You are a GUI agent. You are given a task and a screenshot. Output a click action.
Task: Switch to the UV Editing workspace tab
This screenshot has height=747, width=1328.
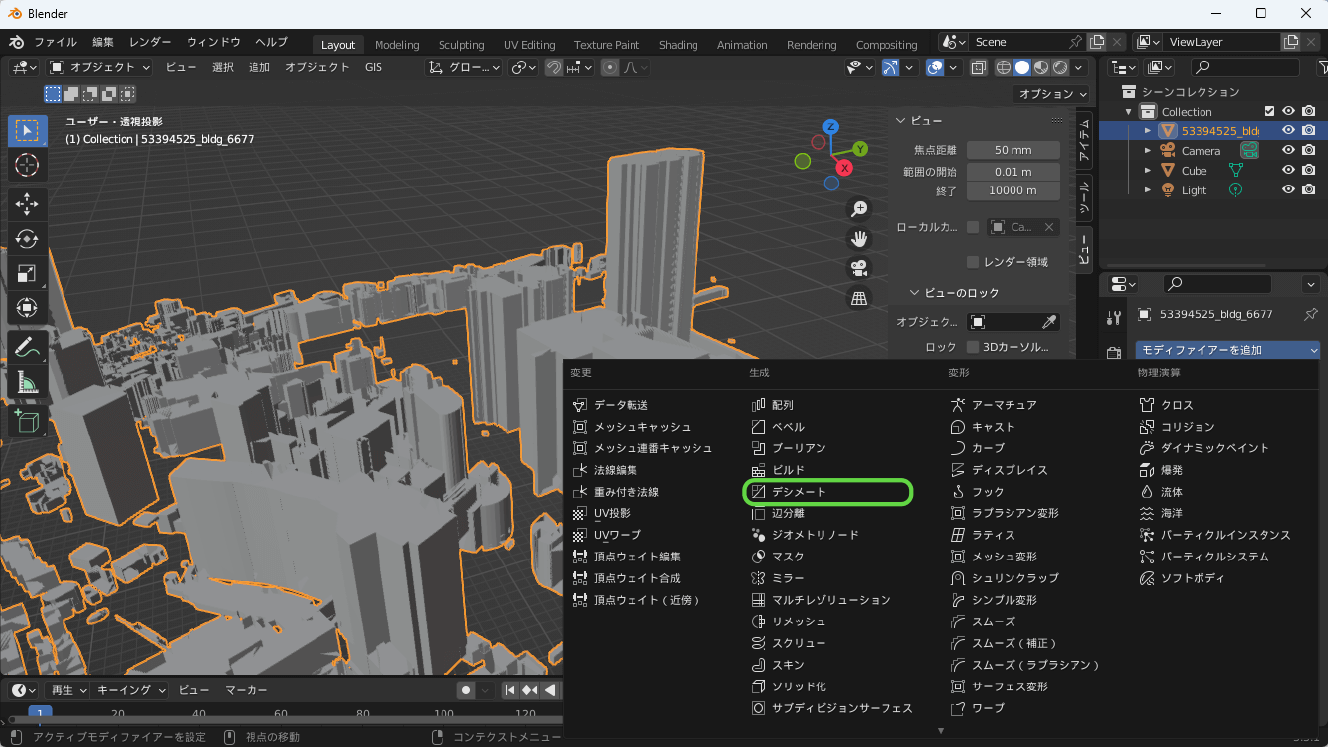529,45
